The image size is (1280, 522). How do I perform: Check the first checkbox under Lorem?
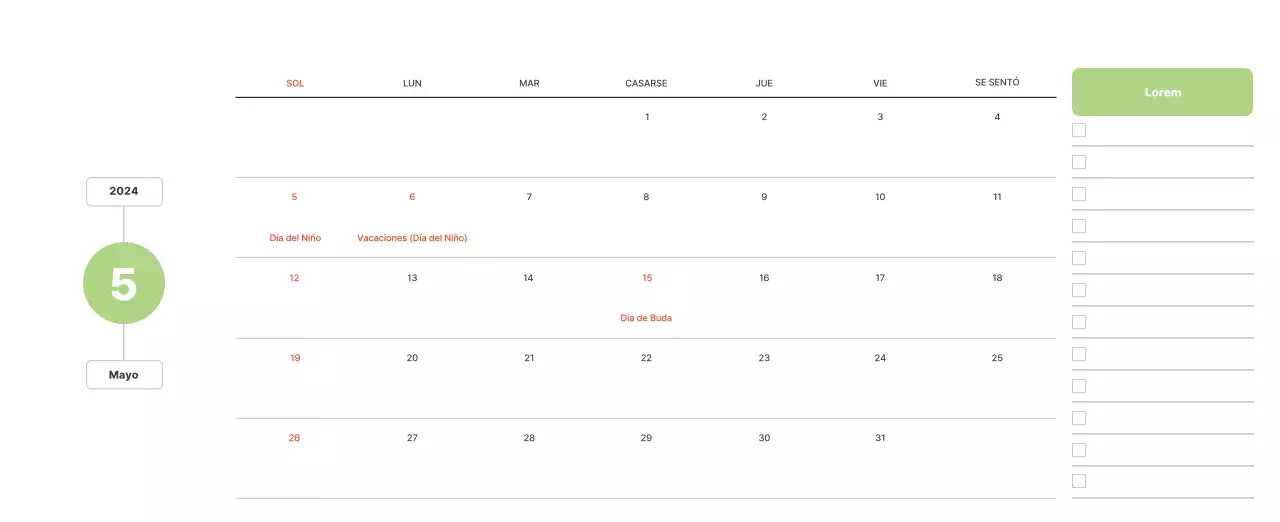click(1079, 130)
